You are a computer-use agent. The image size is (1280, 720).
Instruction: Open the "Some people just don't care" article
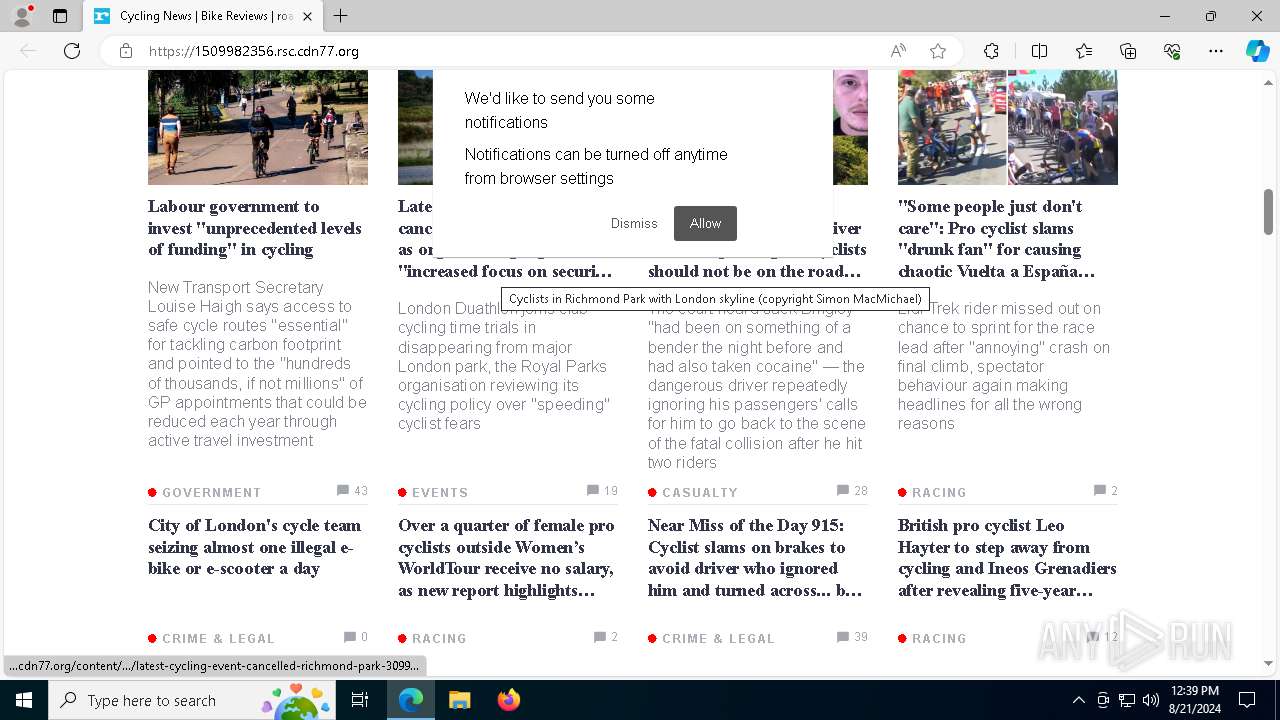pos(997,239)
